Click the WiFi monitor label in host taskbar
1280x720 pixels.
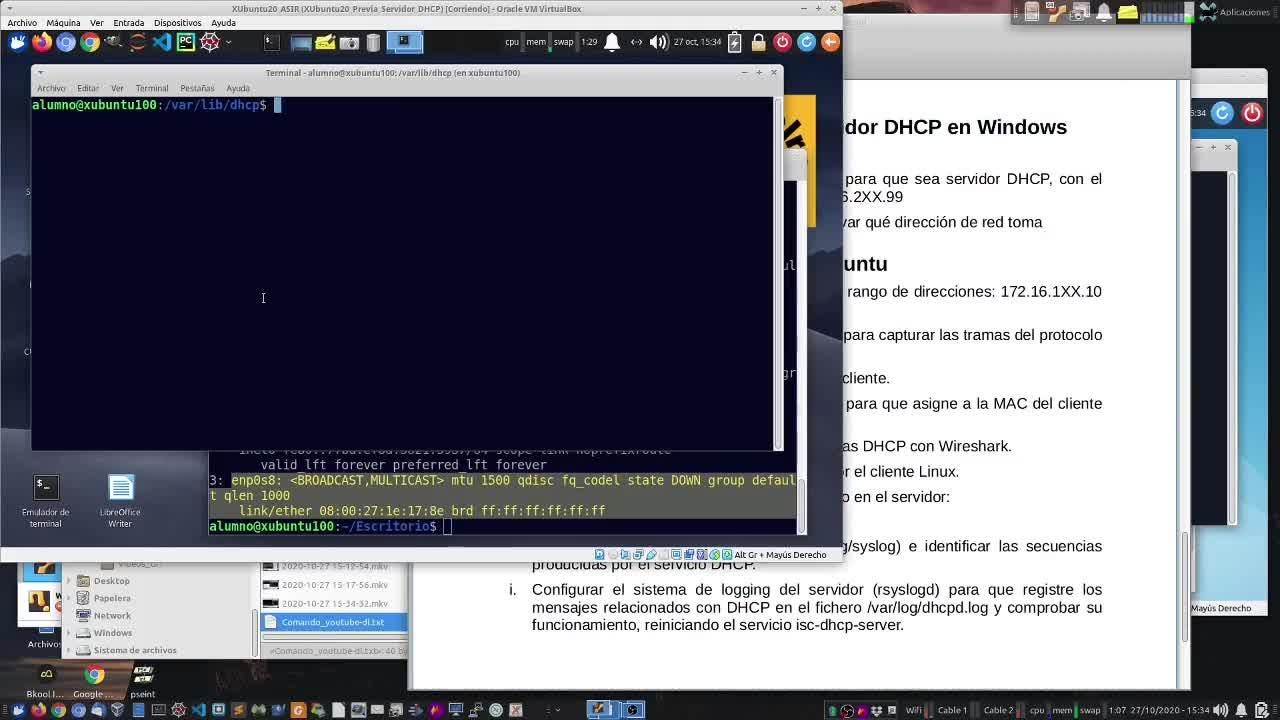pos(913,710)
